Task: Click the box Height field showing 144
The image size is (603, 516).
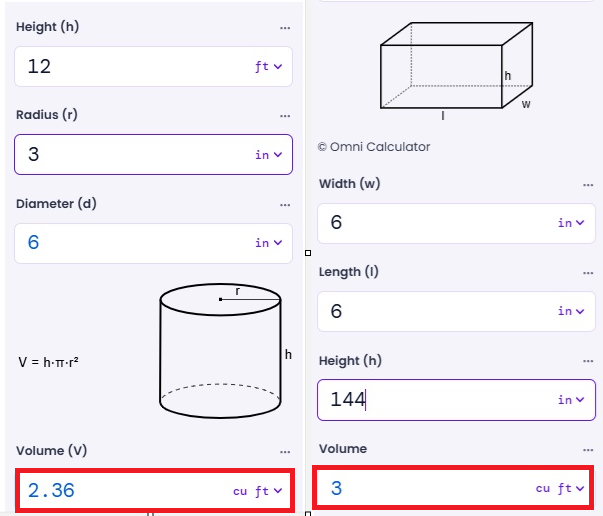Action: point(456,400)
